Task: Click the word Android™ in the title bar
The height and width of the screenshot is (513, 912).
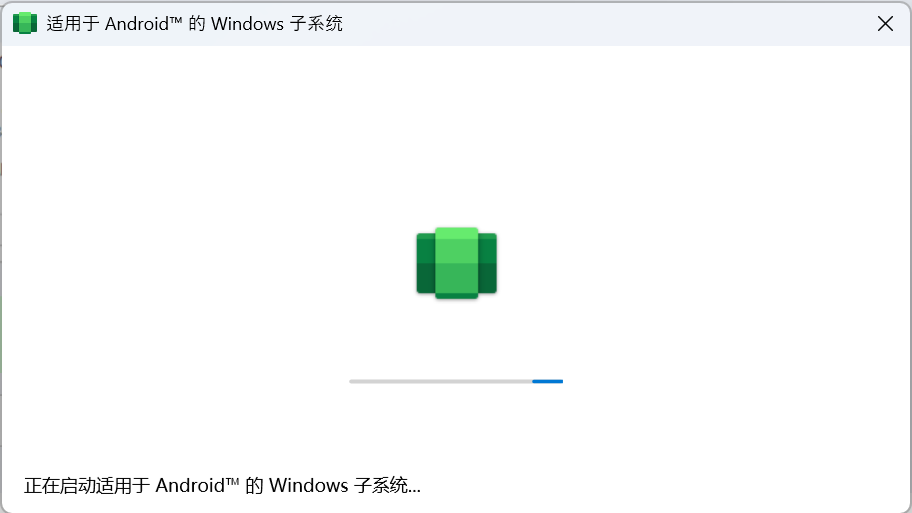Action: pos(144,23)
